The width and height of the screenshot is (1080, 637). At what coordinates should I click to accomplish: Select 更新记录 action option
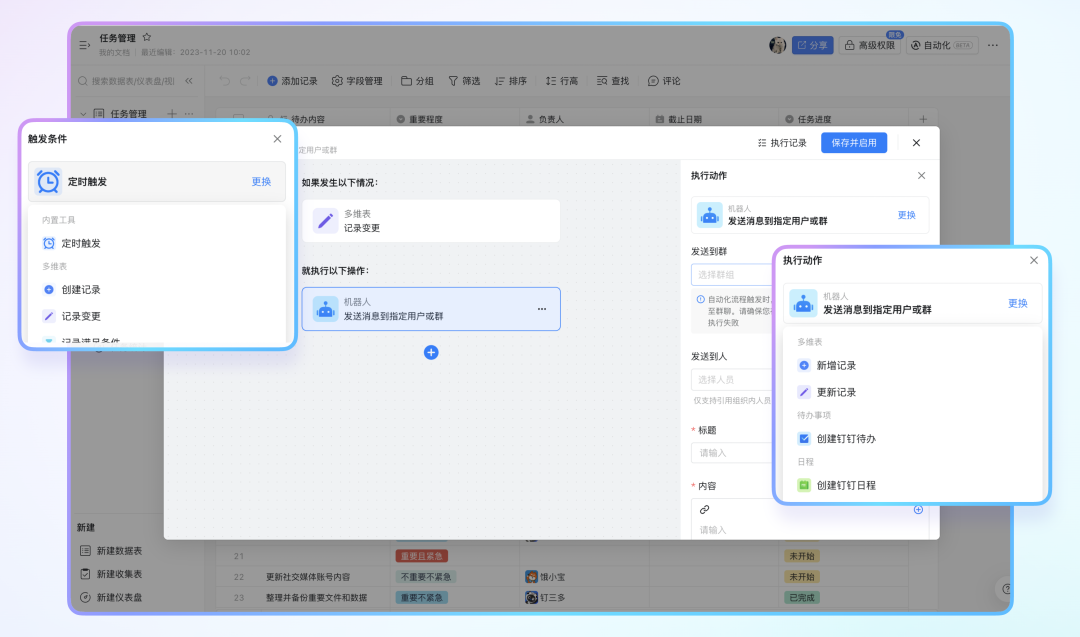pos(836,392)
